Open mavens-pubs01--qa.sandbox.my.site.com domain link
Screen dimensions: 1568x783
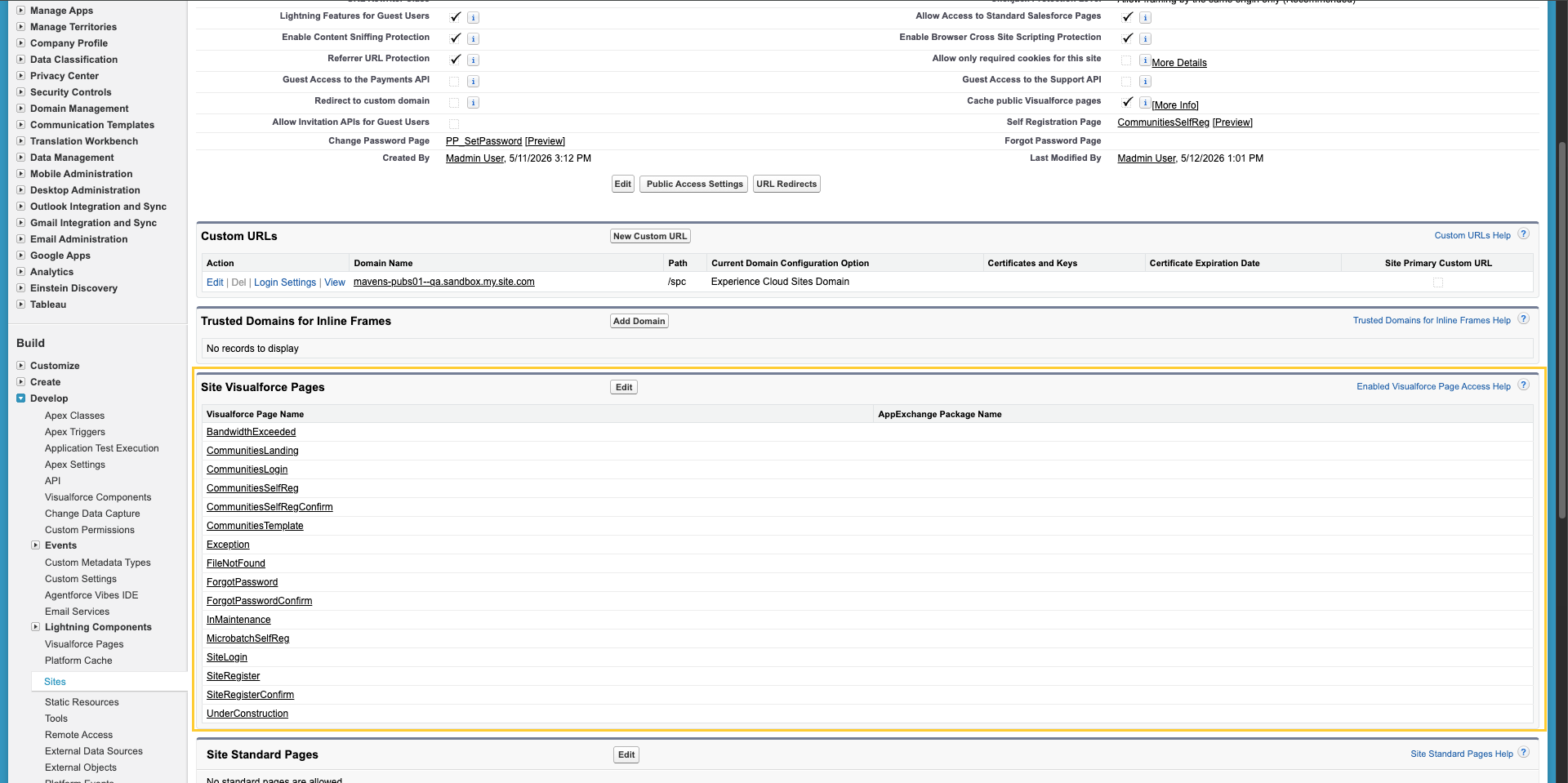pyautogui.click(x=444, y=282)
